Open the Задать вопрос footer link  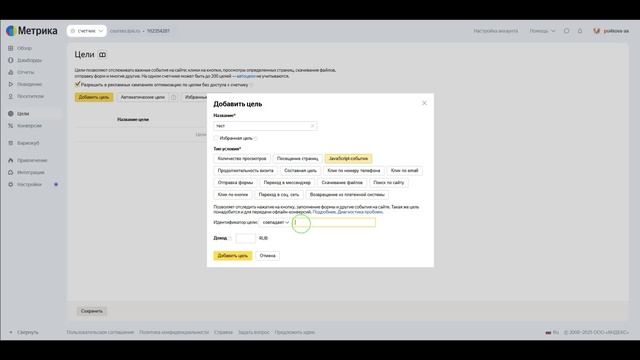254,332
